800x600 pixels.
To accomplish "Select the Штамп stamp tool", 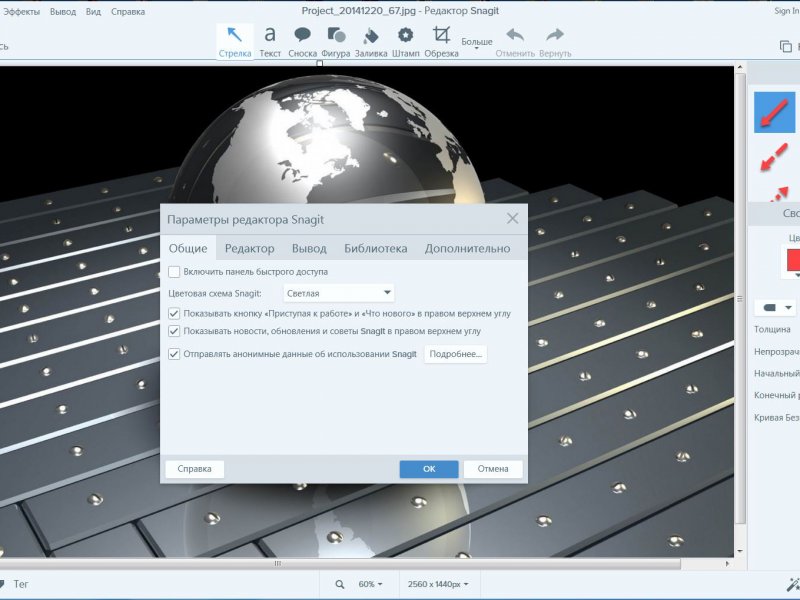I will tap(406, 42).
